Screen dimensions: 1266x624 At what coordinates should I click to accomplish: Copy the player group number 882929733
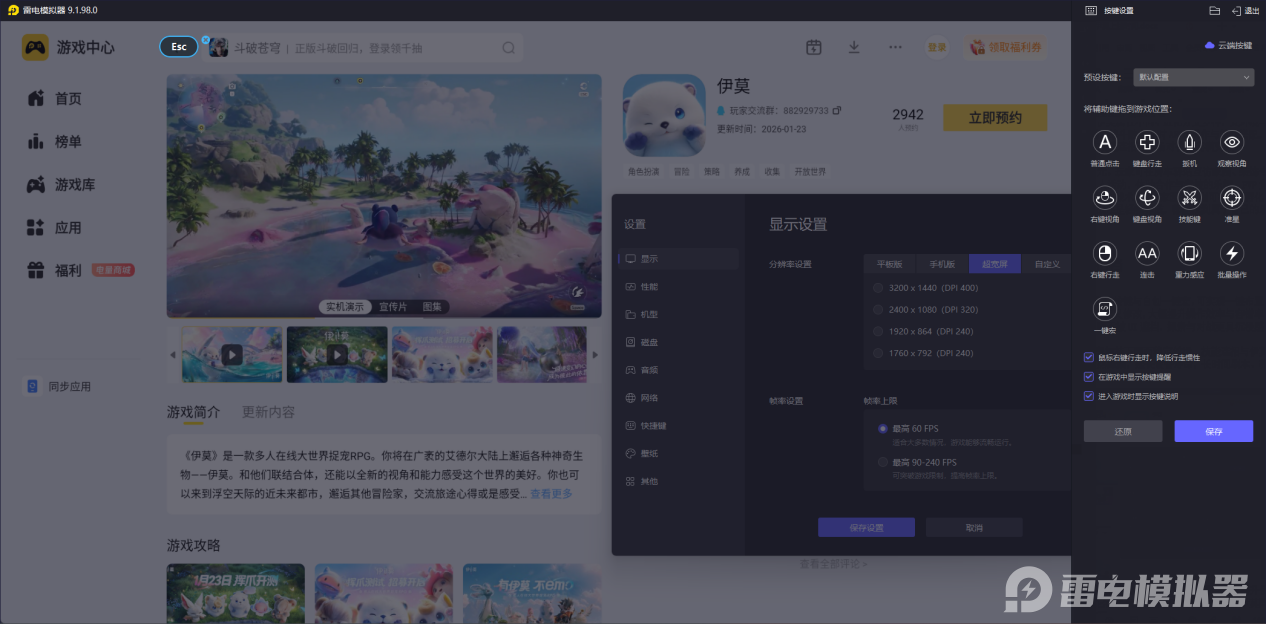[837, 110]
